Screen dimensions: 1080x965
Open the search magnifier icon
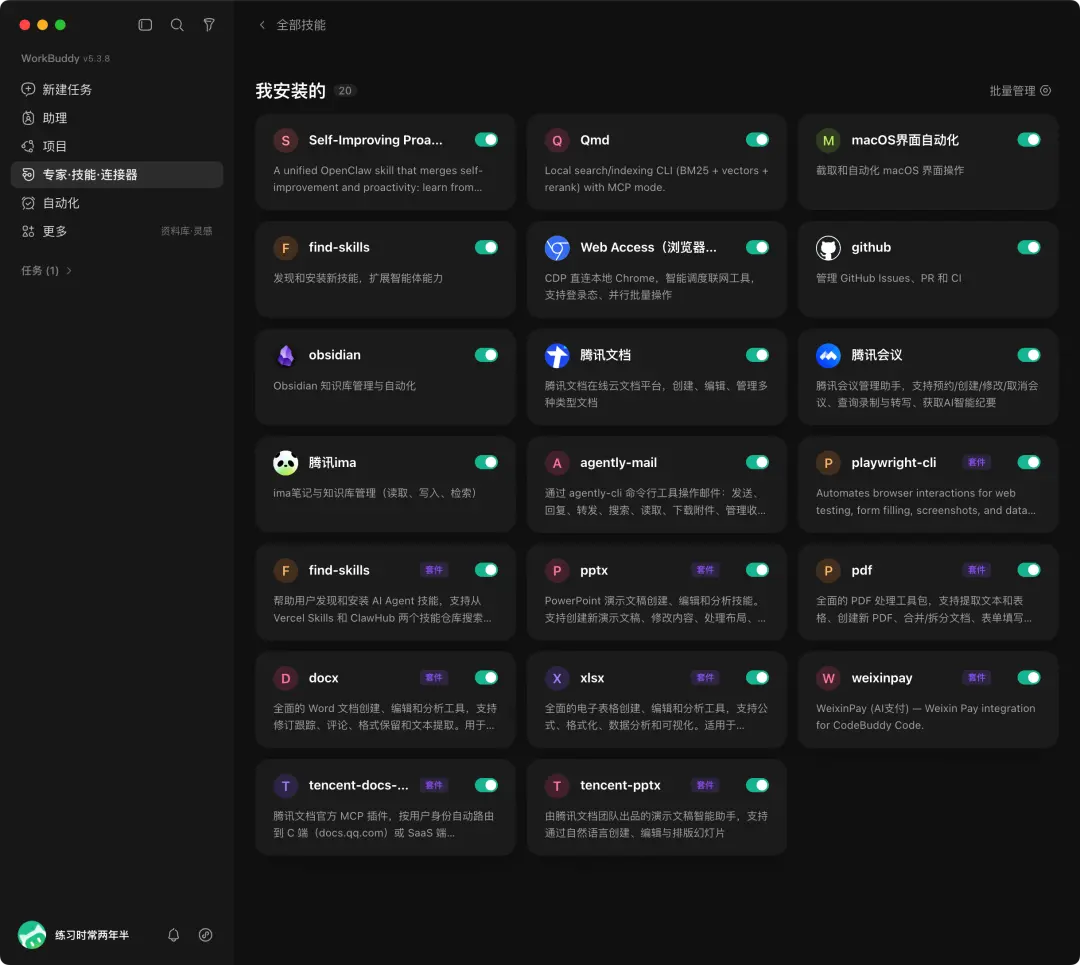coord(177,25)
